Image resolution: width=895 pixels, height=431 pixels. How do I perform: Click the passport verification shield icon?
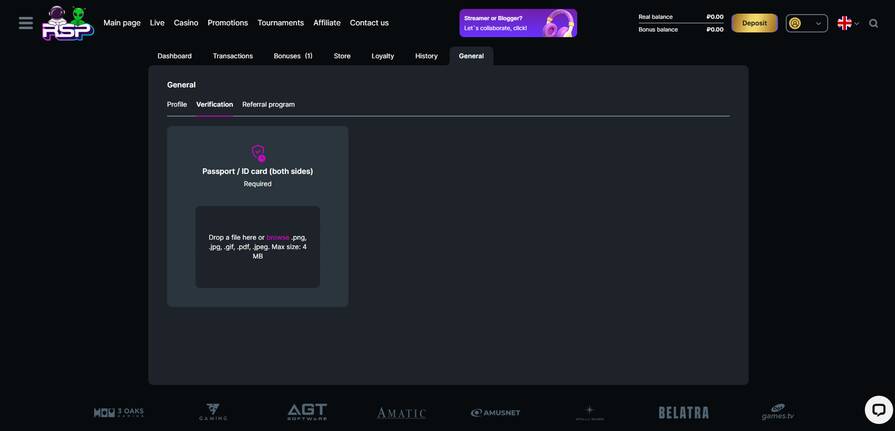pos(258,153)
